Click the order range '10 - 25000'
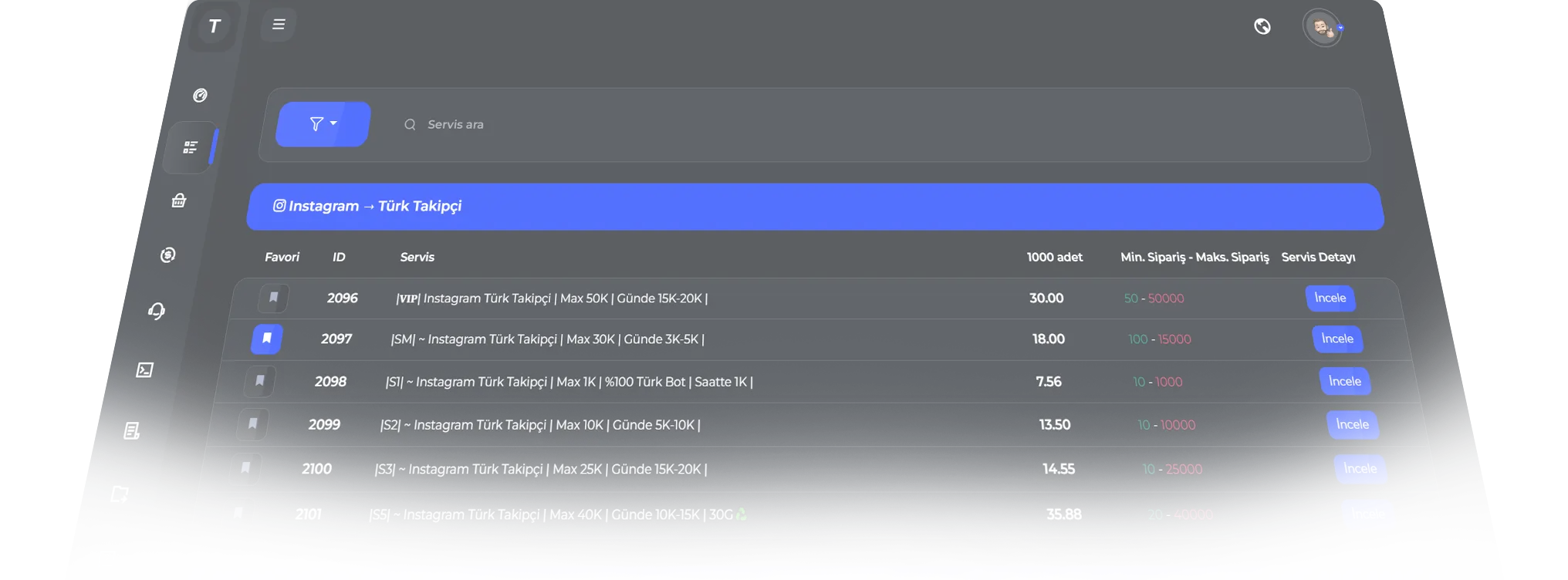The width and height of the screenshot is (1568, 580). click(x=1172, y=469)
